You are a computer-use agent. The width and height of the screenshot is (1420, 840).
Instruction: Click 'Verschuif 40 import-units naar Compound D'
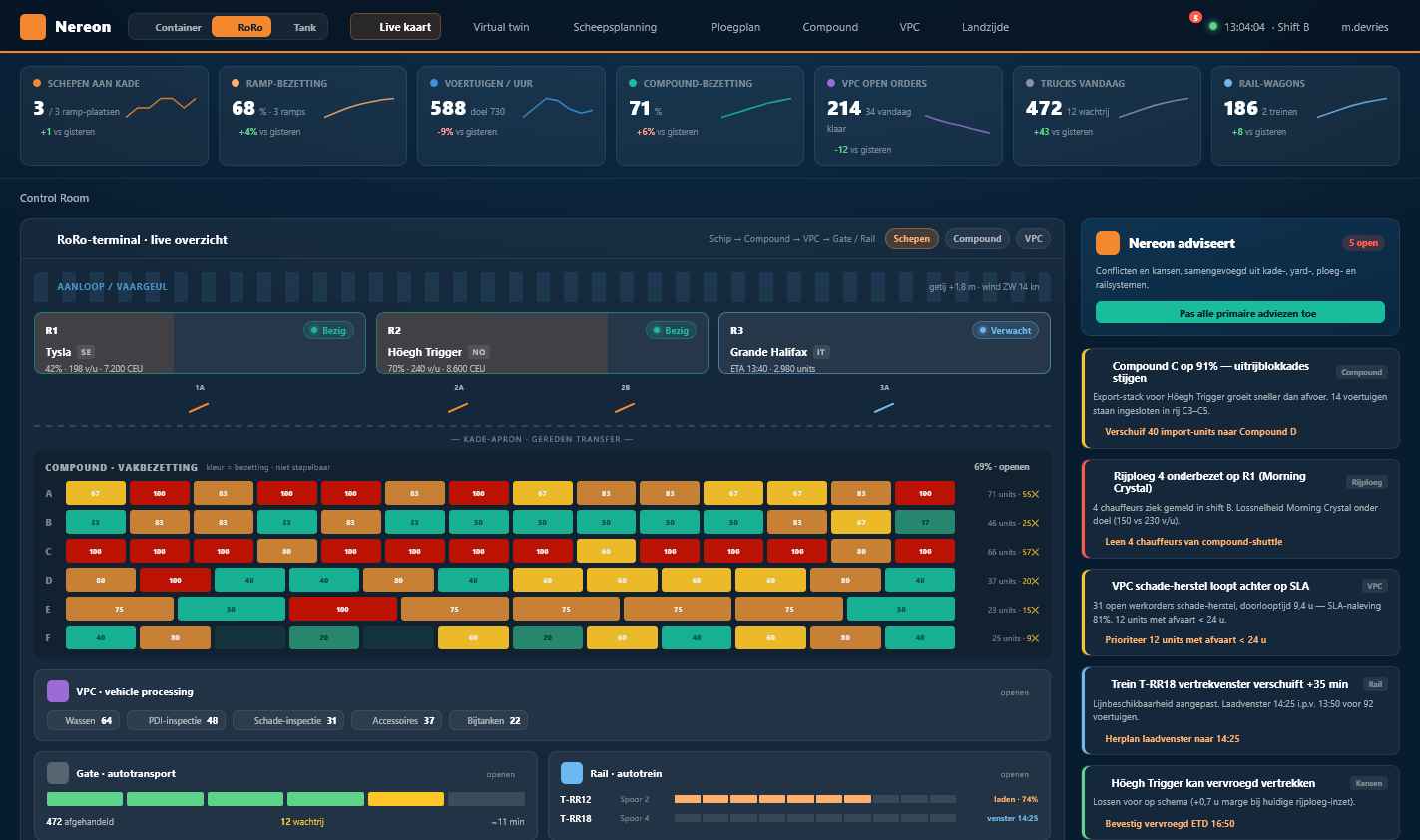[x=1200, y=432]
